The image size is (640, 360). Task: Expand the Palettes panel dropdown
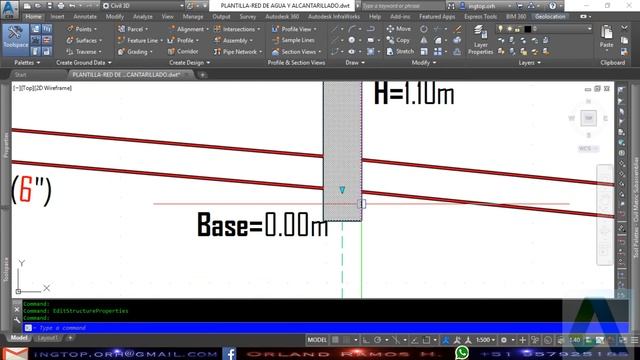27,62
